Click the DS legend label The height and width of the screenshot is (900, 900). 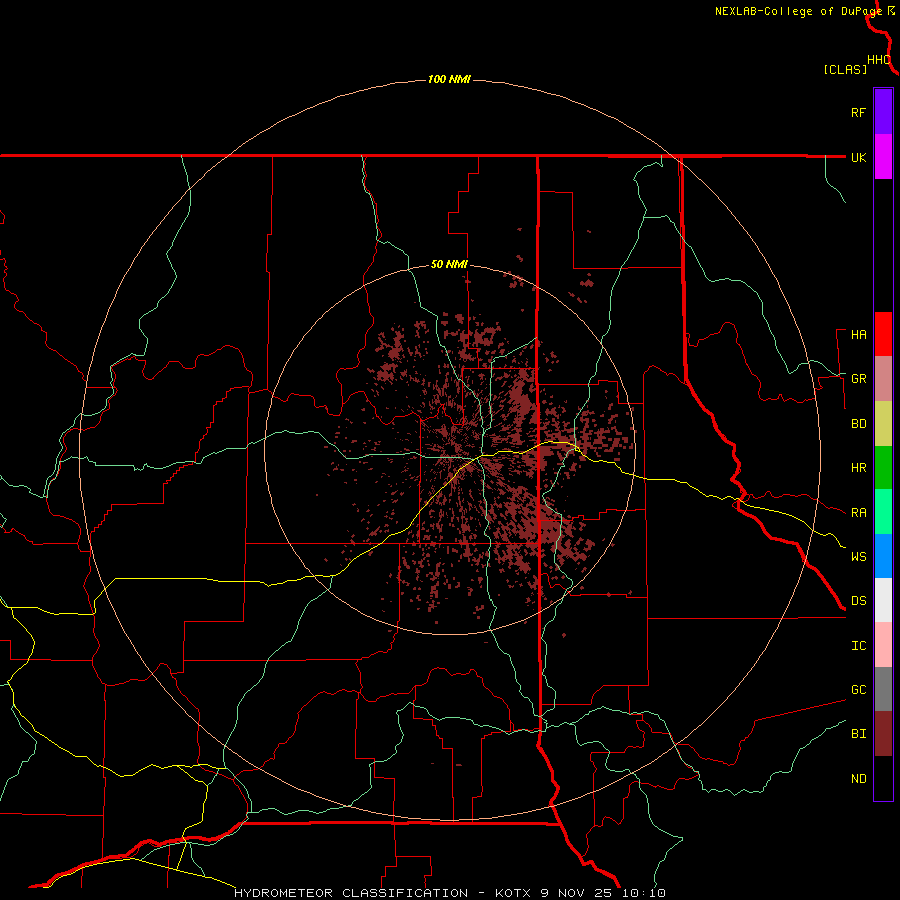coord(858,600)
